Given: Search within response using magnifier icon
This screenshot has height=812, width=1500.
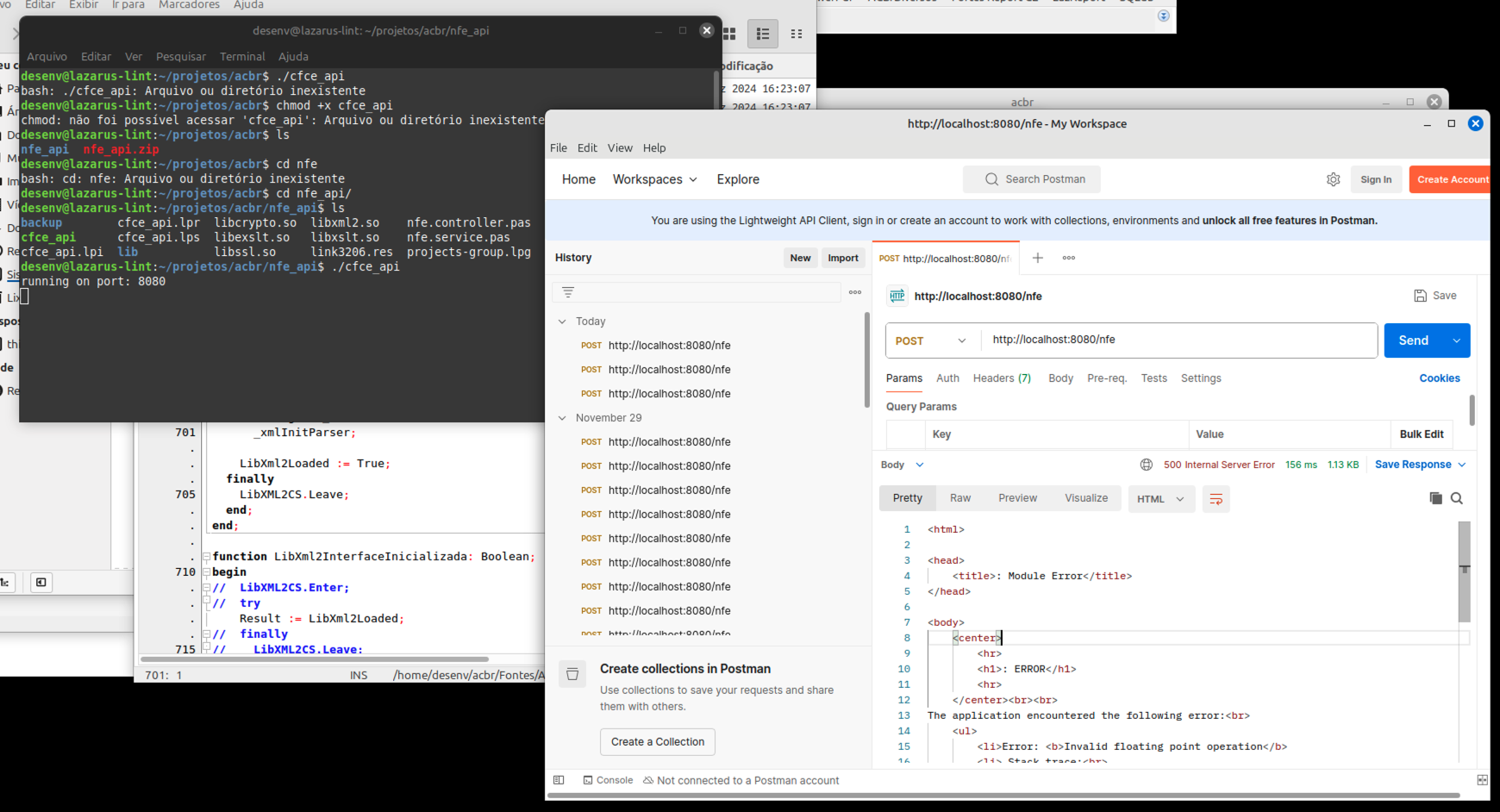Looking at the screenshot, I should pos(1457,498).
